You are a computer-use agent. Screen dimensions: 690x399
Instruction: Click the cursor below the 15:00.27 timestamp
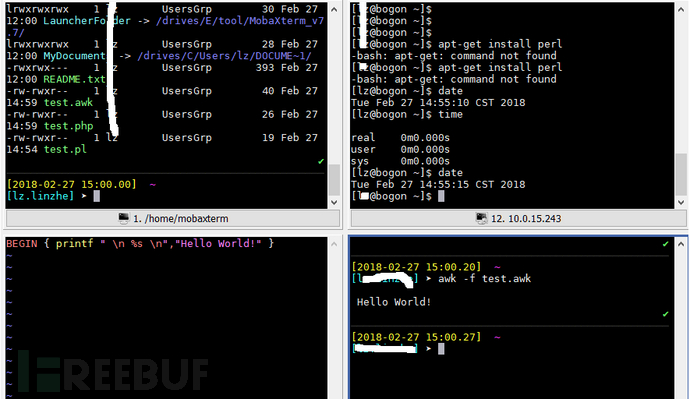441,349
